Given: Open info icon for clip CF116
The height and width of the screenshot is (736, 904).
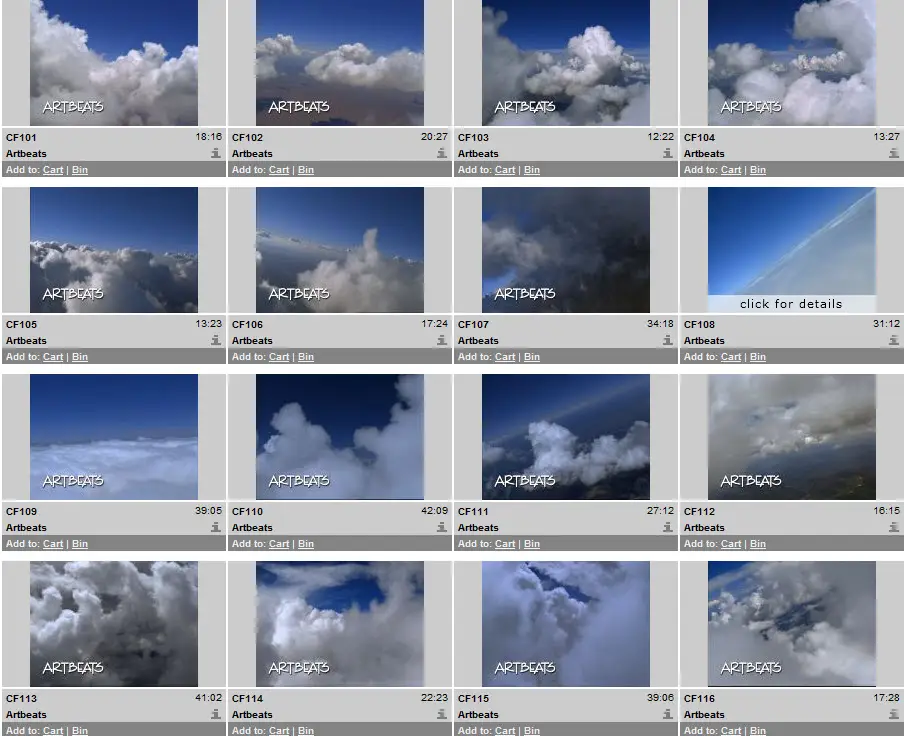Looking at the screenshot, I should click(894, 714).
